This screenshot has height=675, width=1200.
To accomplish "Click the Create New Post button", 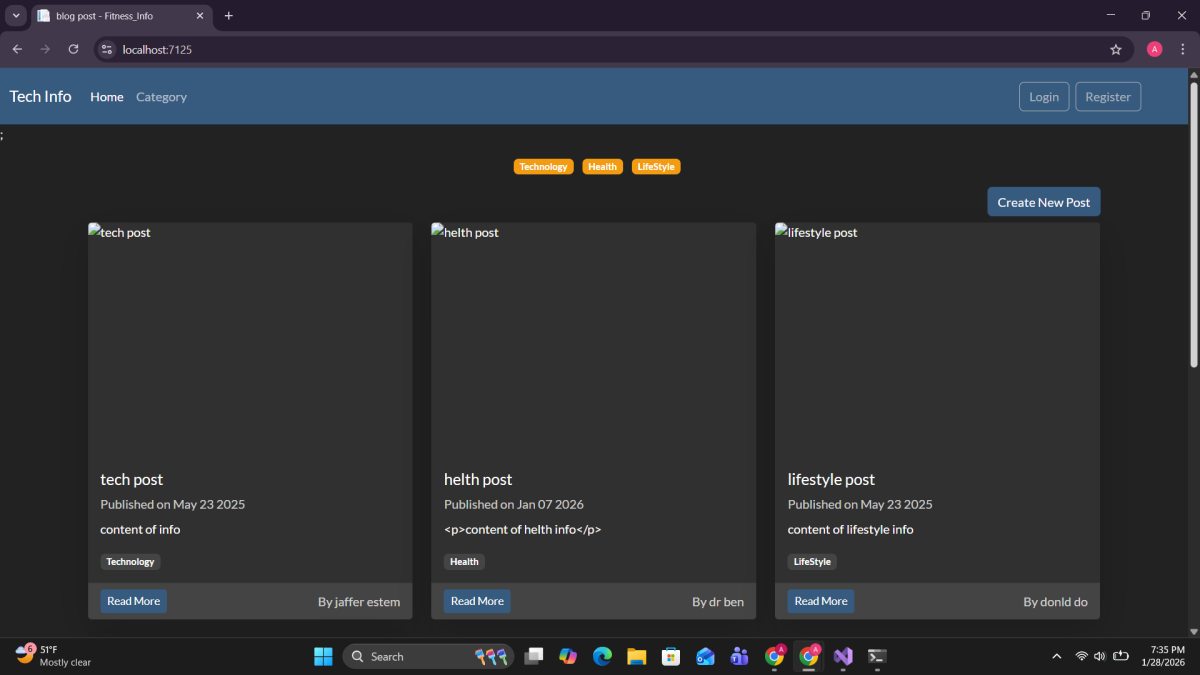I will tap(1043, 202).
